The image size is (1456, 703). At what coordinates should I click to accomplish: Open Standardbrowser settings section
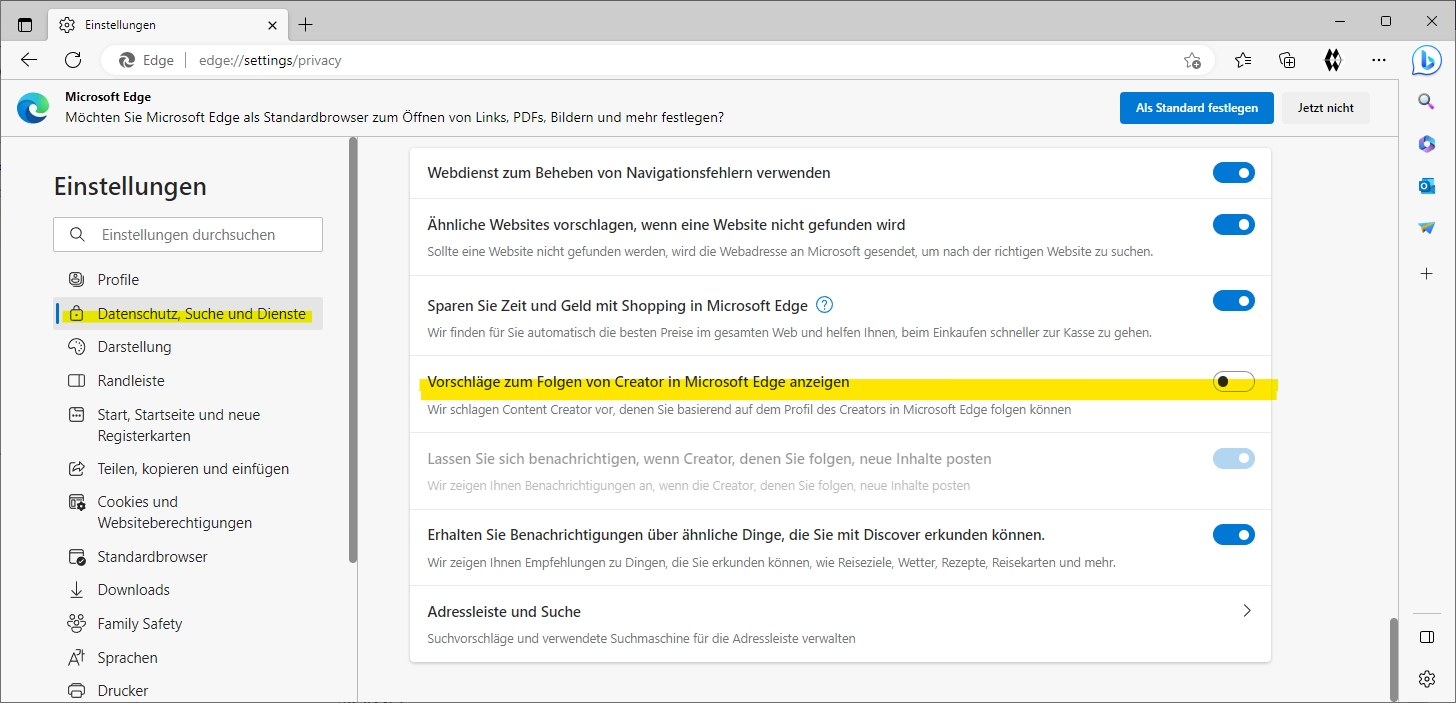point(189,557)
